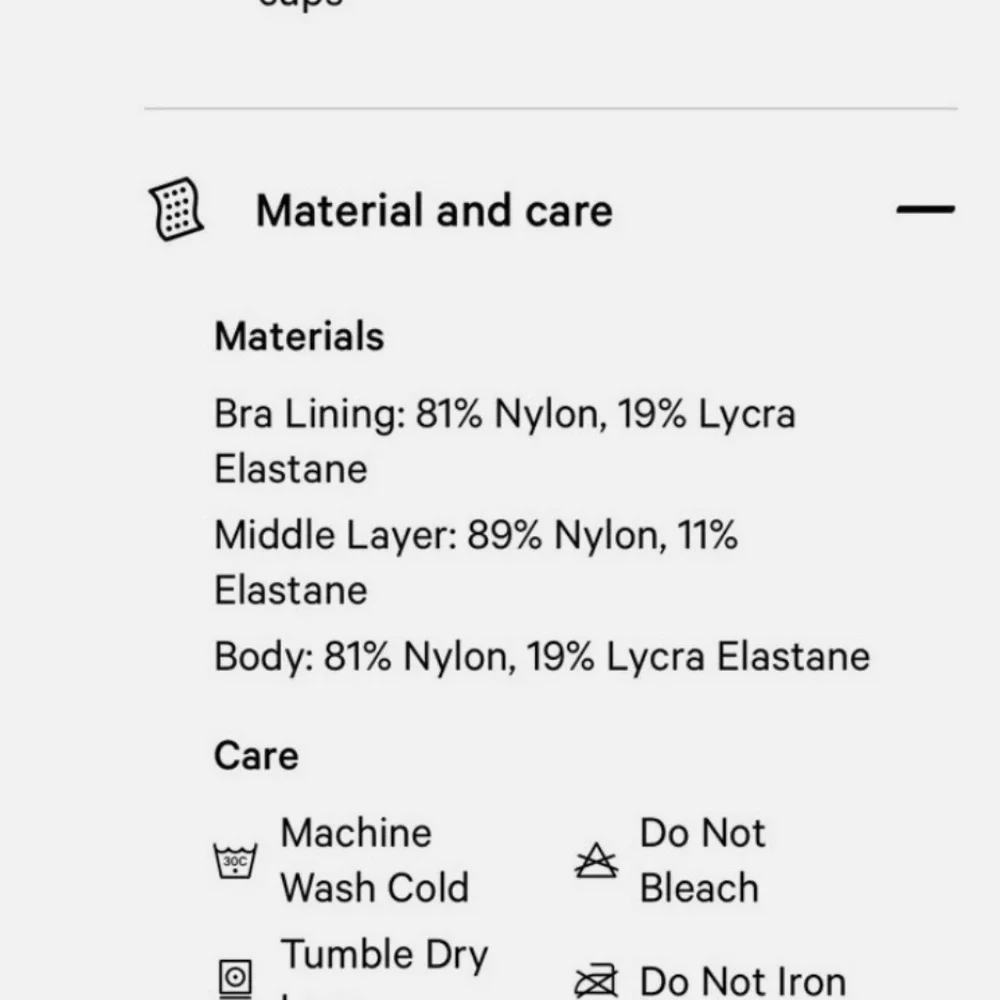Screen dimensions: 1000x1000
Task: Click the crossed-out iron icon
Action: pyautogui.click(x=596, y=982)
